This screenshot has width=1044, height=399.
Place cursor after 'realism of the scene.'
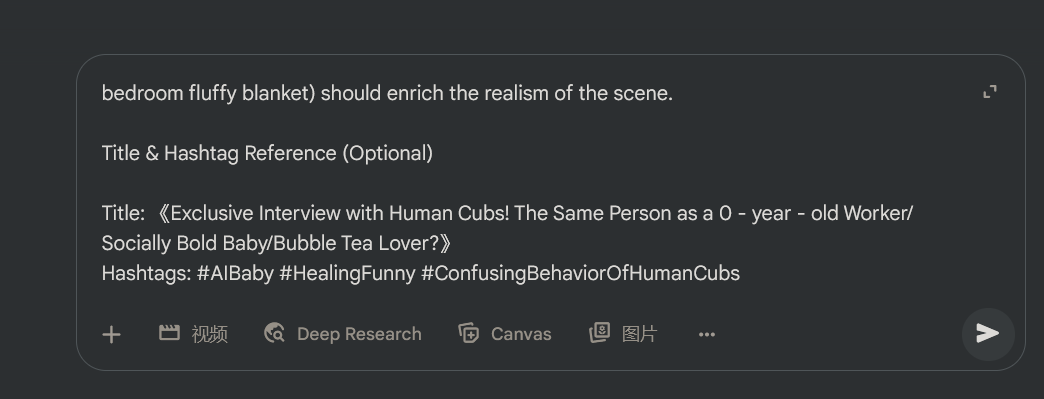coord(673,93)
